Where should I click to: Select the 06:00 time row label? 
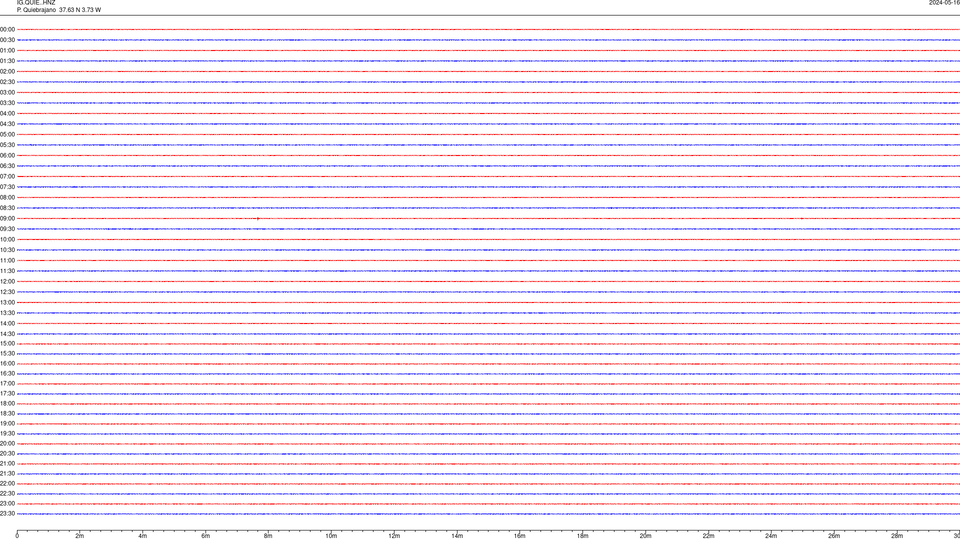pyautogui.click(x=7, y=156)
